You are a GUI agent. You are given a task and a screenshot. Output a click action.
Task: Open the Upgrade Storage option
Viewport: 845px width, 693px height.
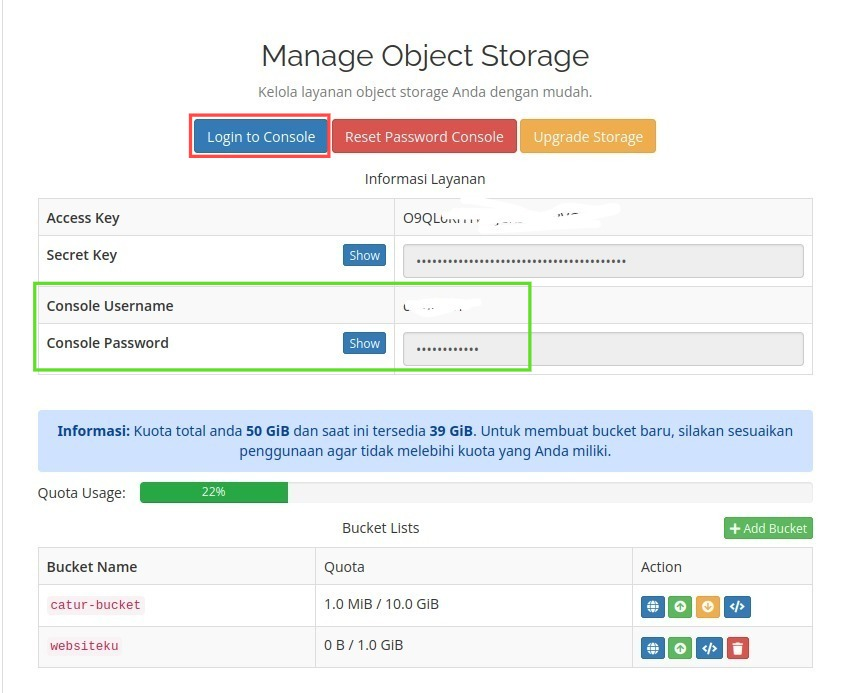pyautogui.click(x=588, y=137)
